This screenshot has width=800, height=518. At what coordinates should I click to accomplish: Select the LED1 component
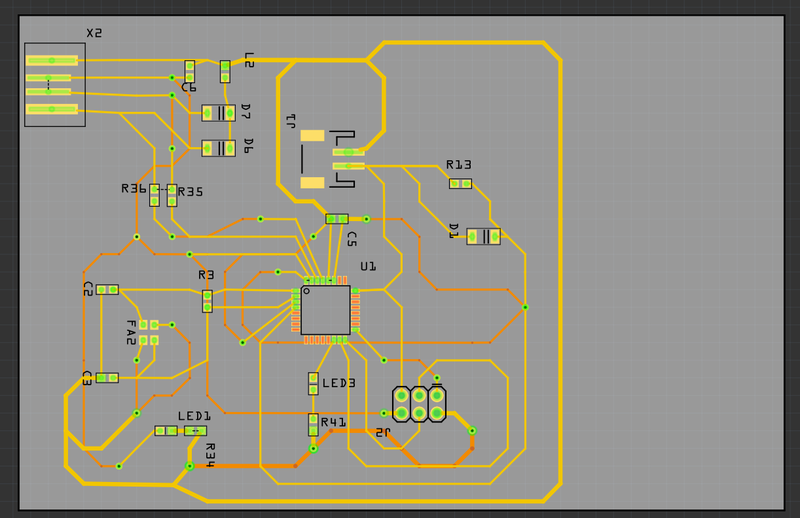pos(180,431)
